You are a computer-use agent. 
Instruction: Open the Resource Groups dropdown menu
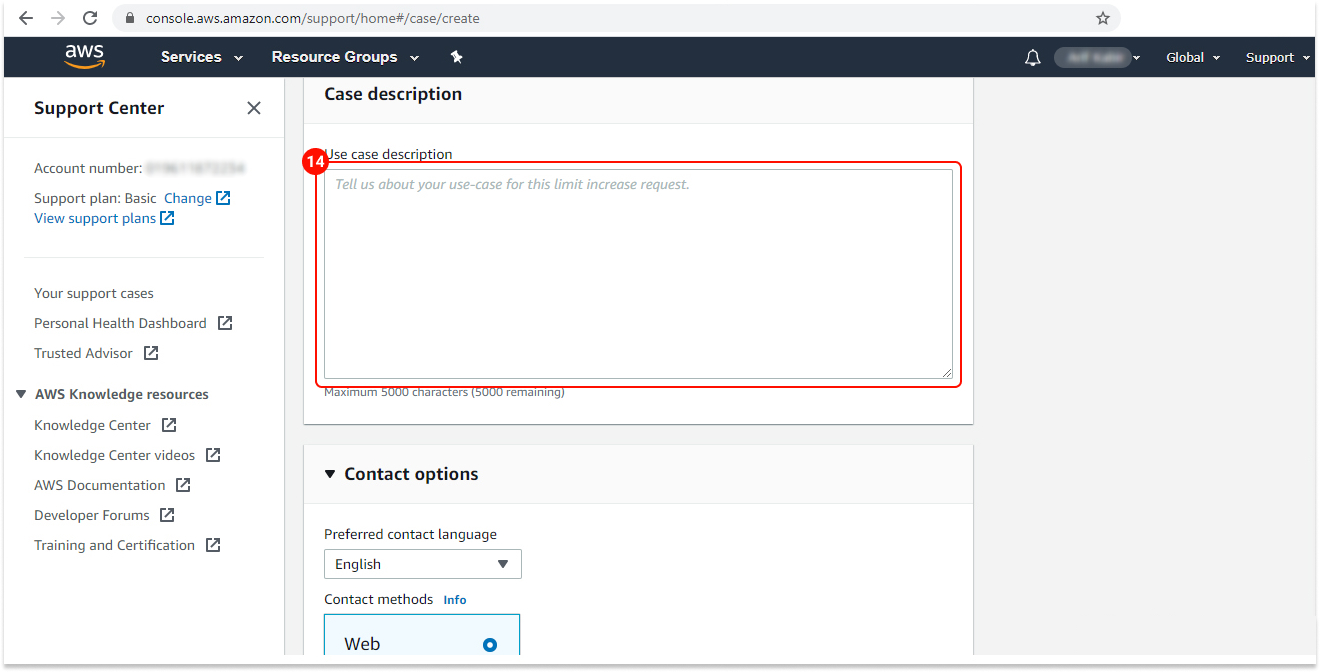tap(345, 57)
